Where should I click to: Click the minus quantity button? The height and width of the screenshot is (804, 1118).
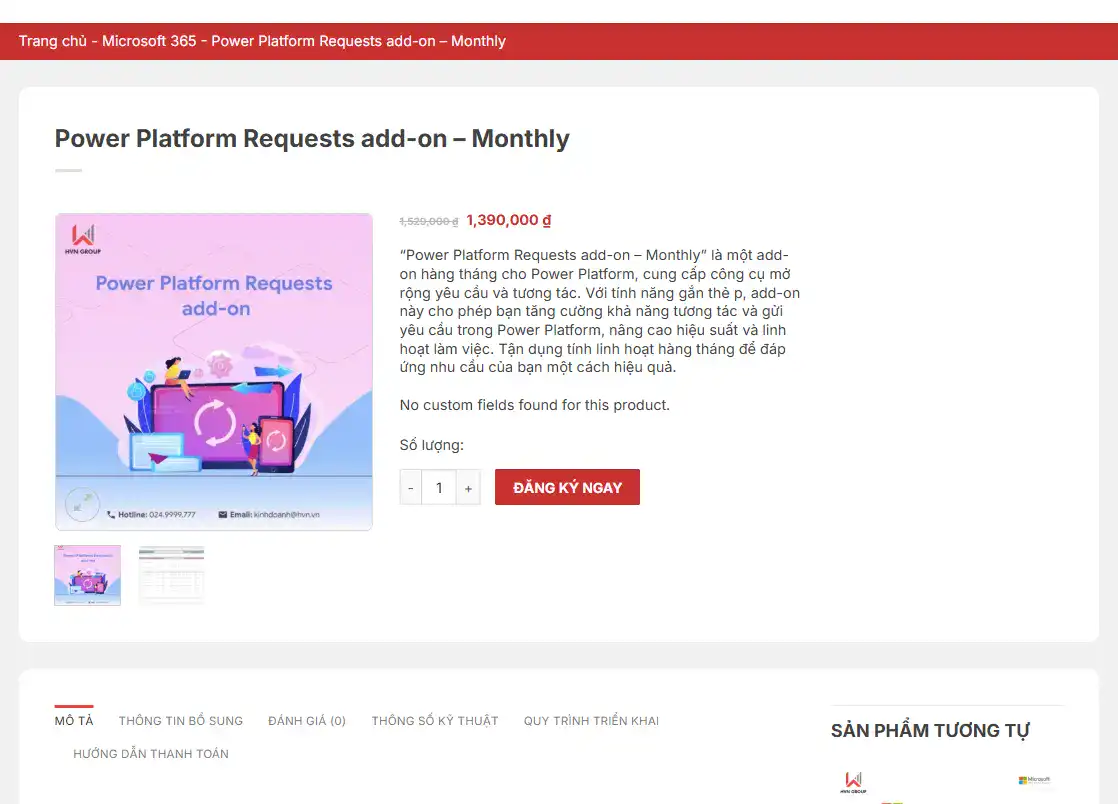click(x=410, y=488)
